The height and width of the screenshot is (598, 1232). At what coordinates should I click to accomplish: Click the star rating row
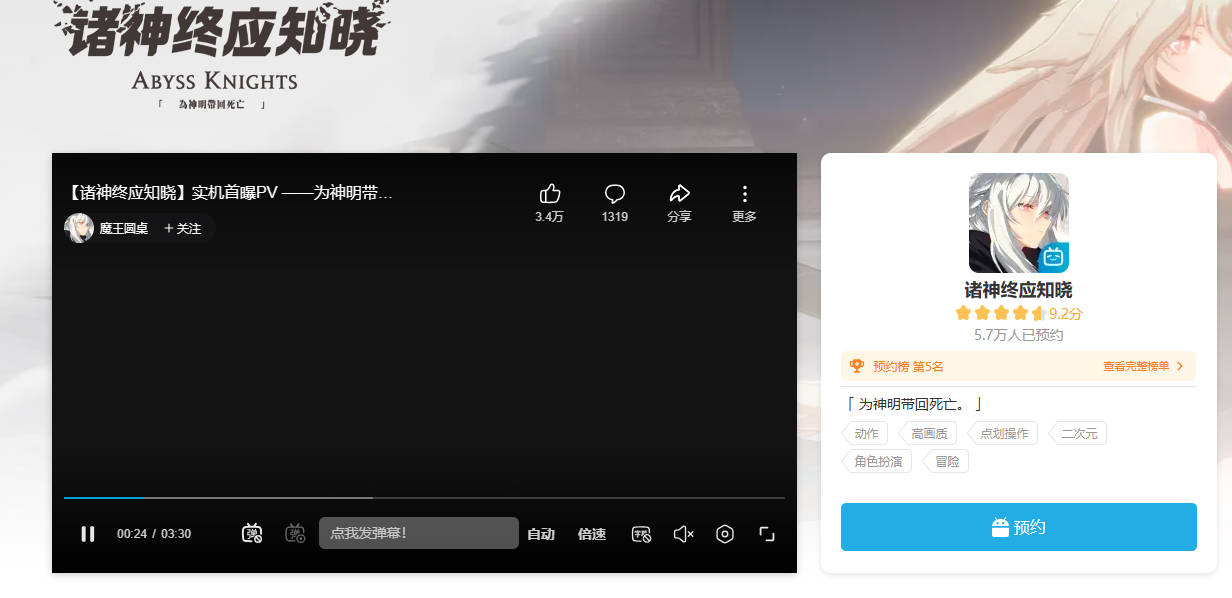[999, 313]
